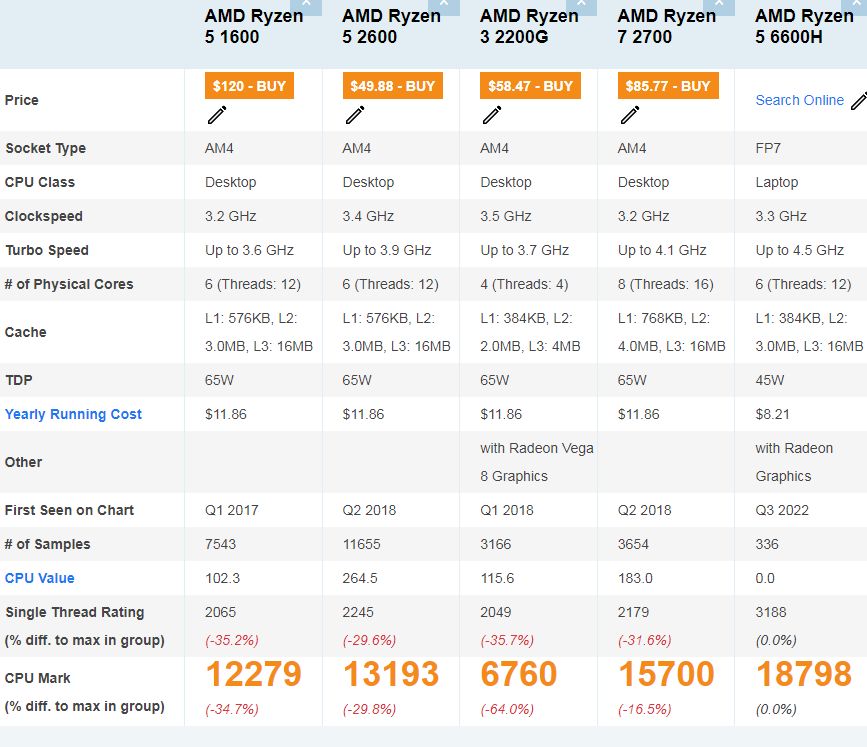The height and width of the screenshot is (747, 867).
Task: Edit price pencil icon for Ryzen 3 2200G
Action: tap(492, 114)
